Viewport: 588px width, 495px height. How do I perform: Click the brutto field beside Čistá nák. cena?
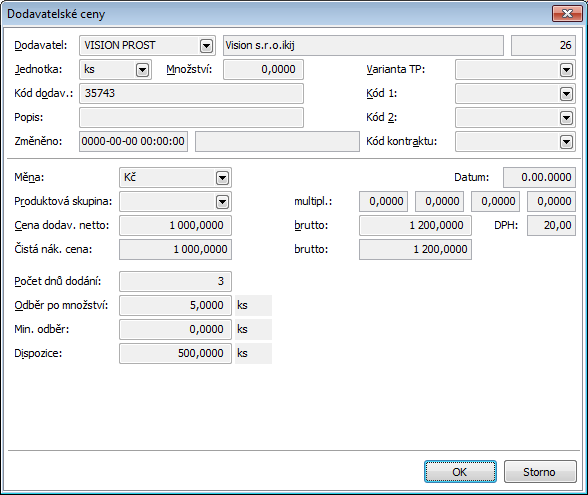click(x=415, y=249)
